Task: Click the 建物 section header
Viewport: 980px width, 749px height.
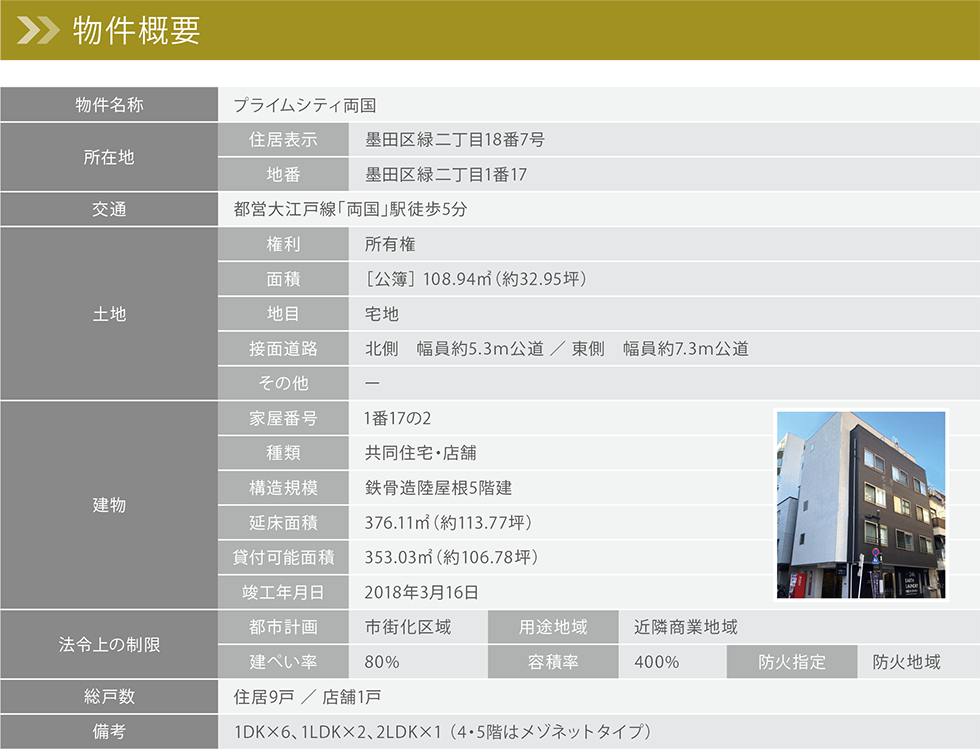Action: (x=109, y=505)
